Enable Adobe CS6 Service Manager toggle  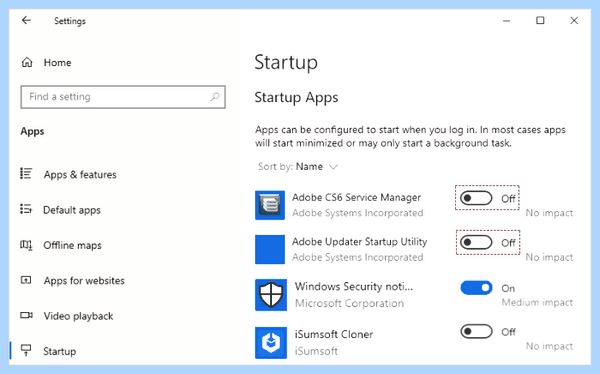tap(476, 198)
